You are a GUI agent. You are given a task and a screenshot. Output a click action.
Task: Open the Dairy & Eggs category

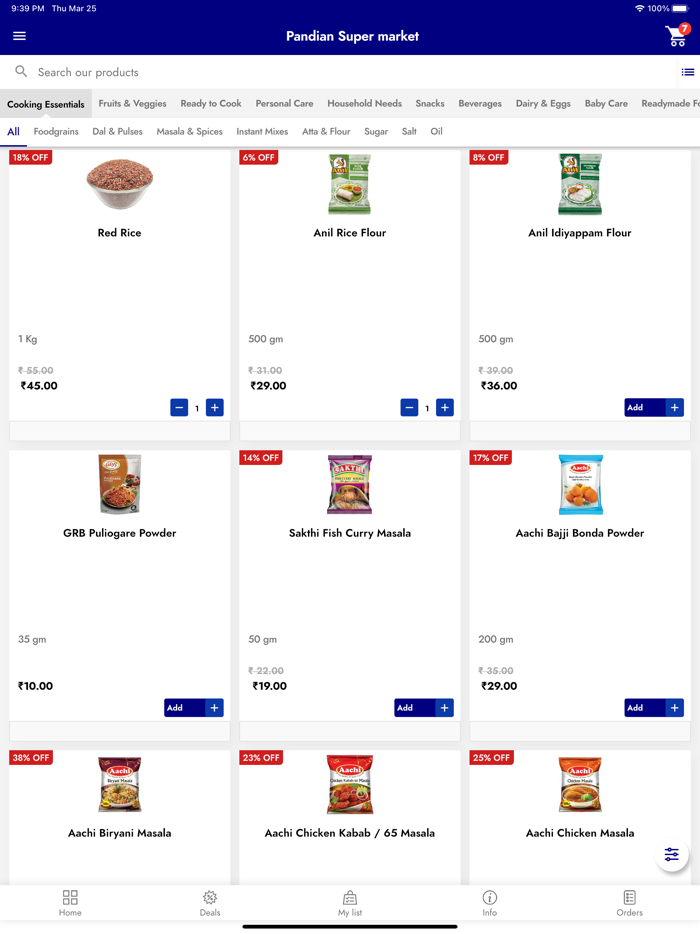[543, 103]
